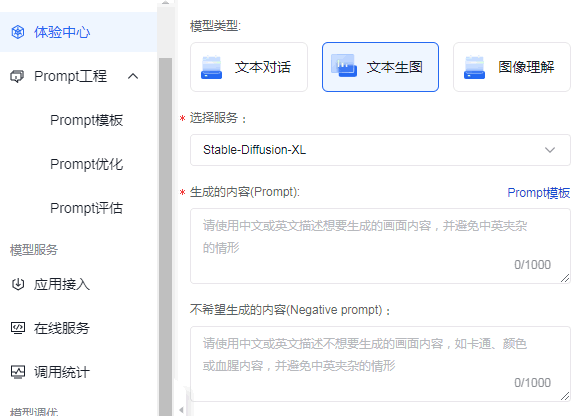Select the 文本生图 model type
This screenshot has width=587, height=420.
coord(380,67)
